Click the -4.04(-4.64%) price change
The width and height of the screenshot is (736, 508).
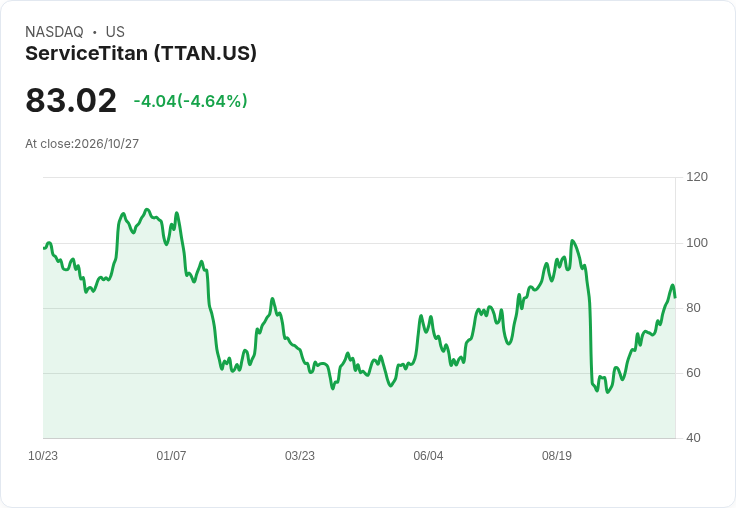(x=191, y=101)
